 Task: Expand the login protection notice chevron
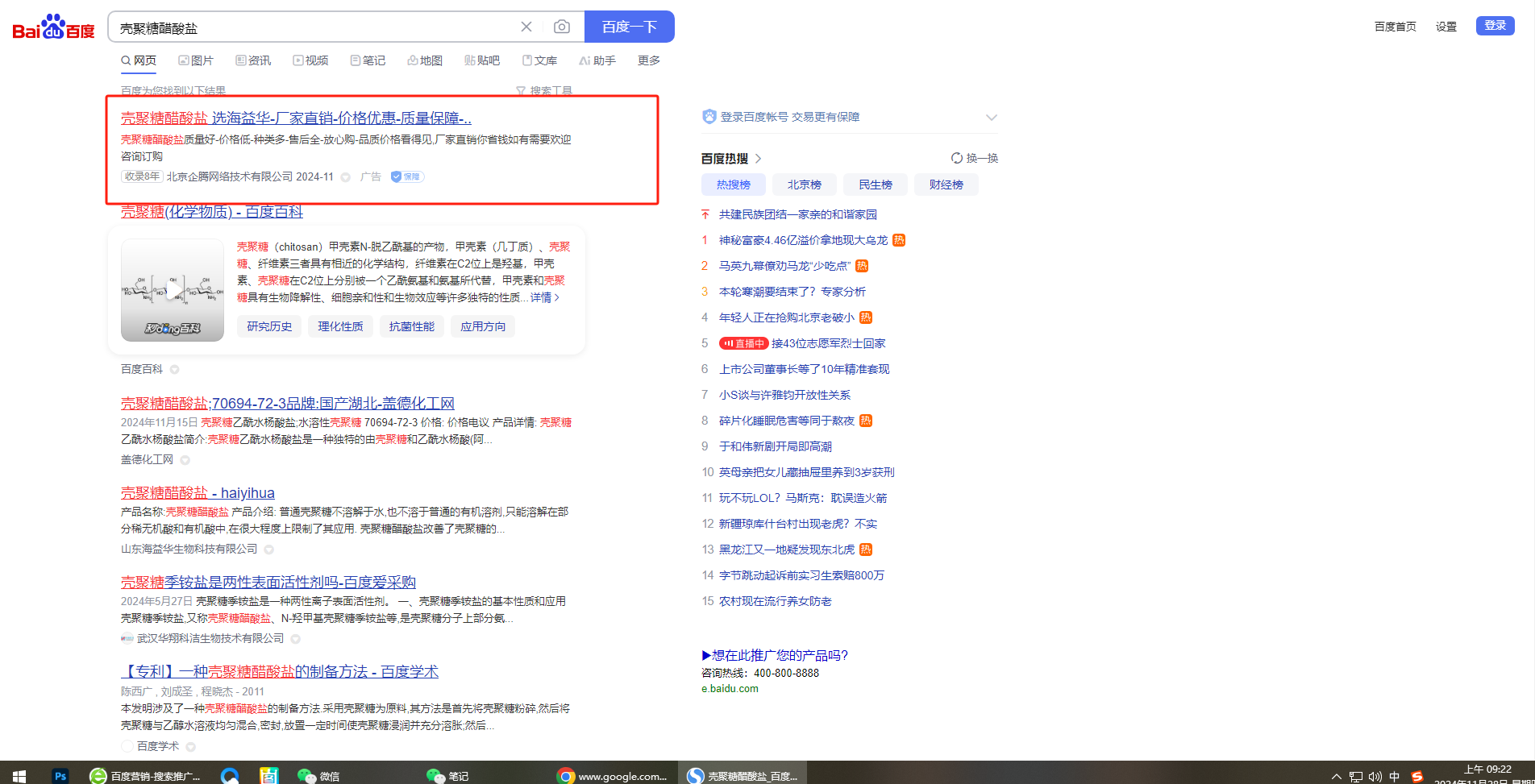pyautogui.click(x=991, y=118)
